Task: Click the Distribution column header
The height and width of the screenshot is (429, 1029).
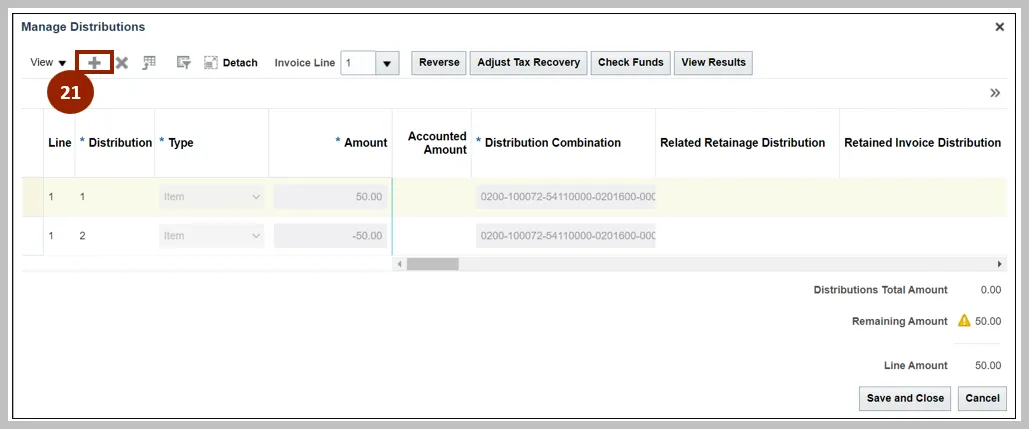Action: [x=116, y=142]
